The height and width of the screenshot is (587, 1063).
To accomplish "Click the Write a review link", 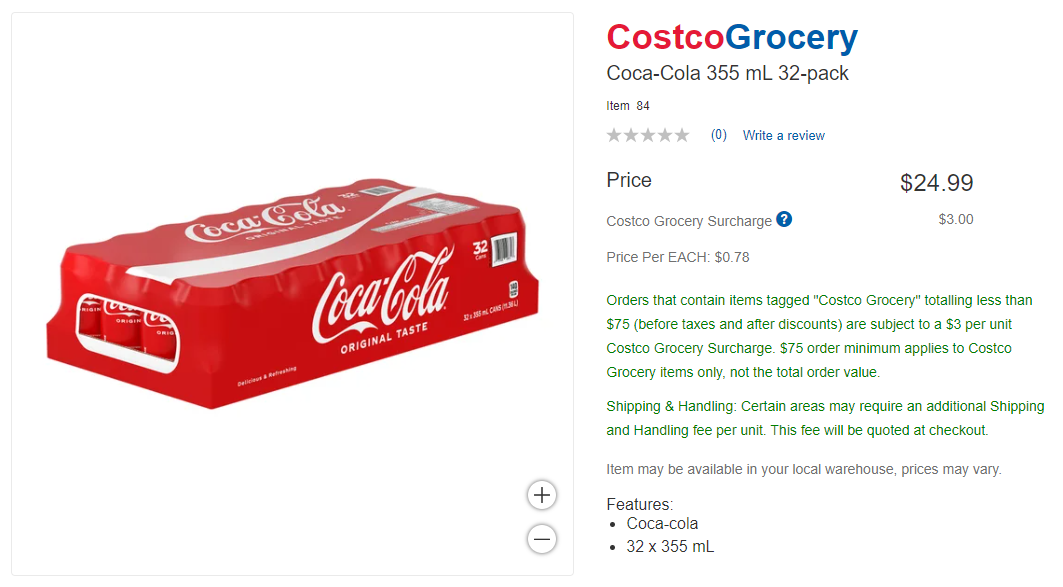I will (783, 135).
